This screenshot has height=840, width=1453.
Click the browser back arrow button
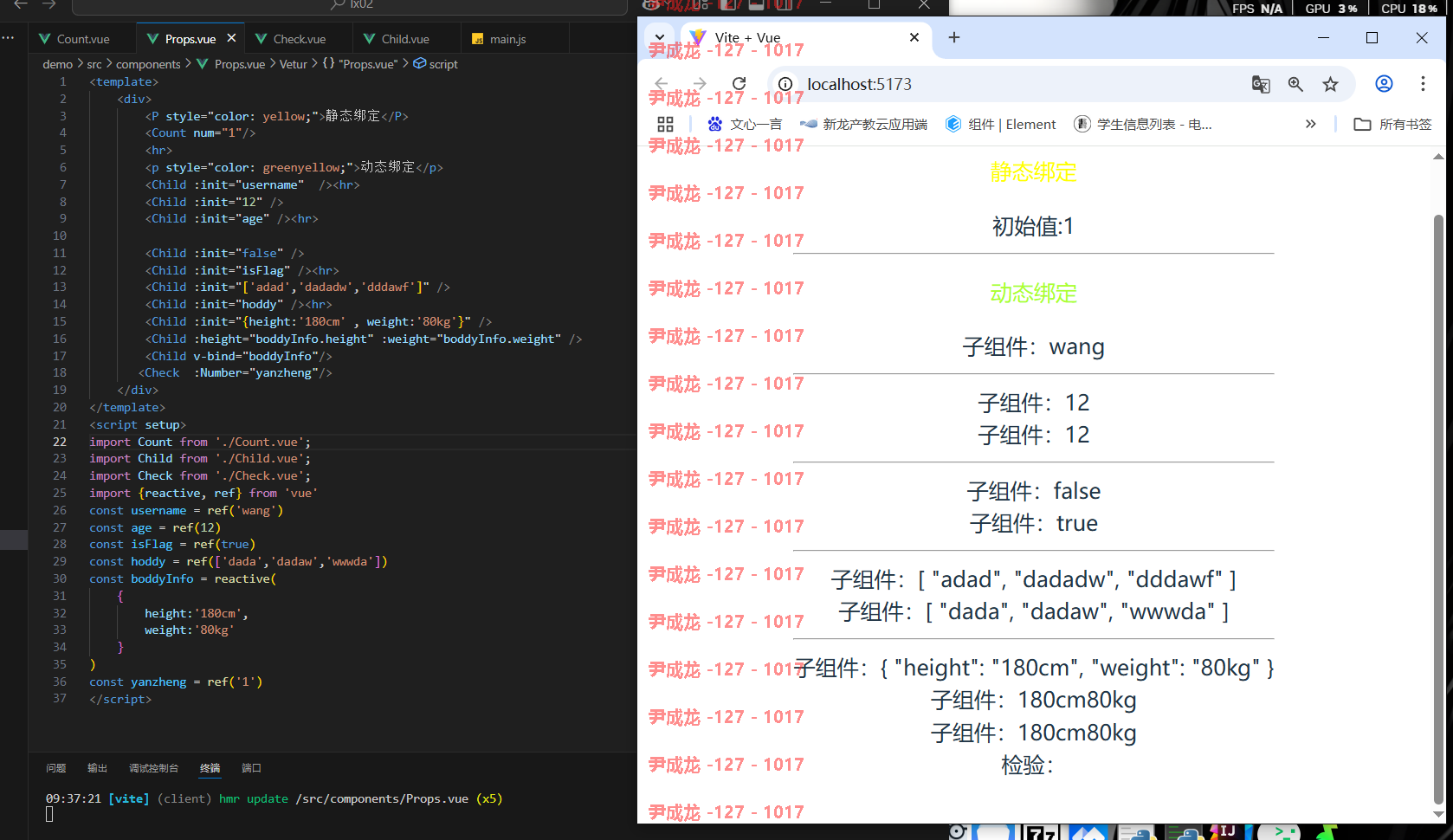(662, 84)
